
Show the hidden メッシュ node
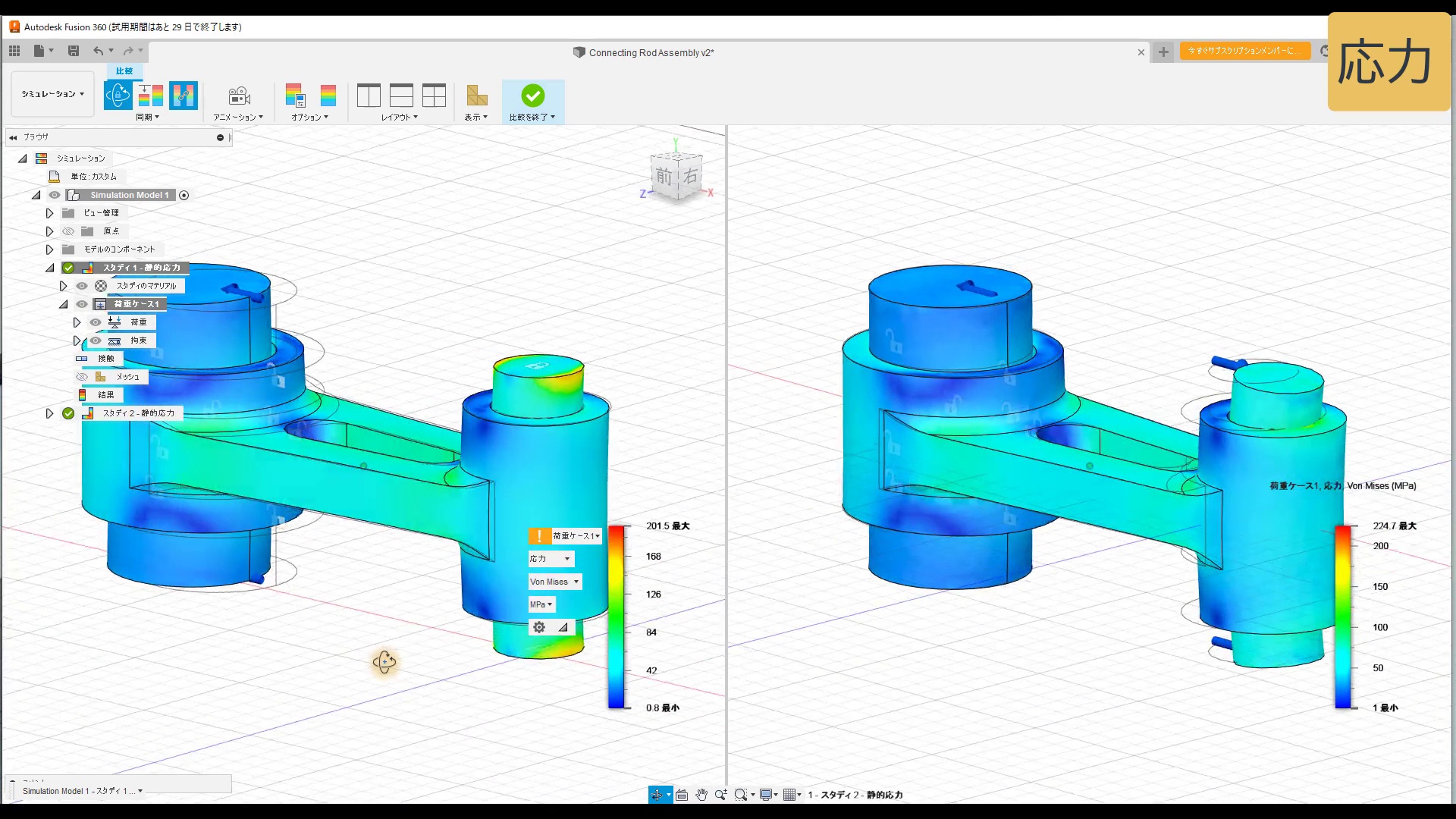(x=82, y=377)
